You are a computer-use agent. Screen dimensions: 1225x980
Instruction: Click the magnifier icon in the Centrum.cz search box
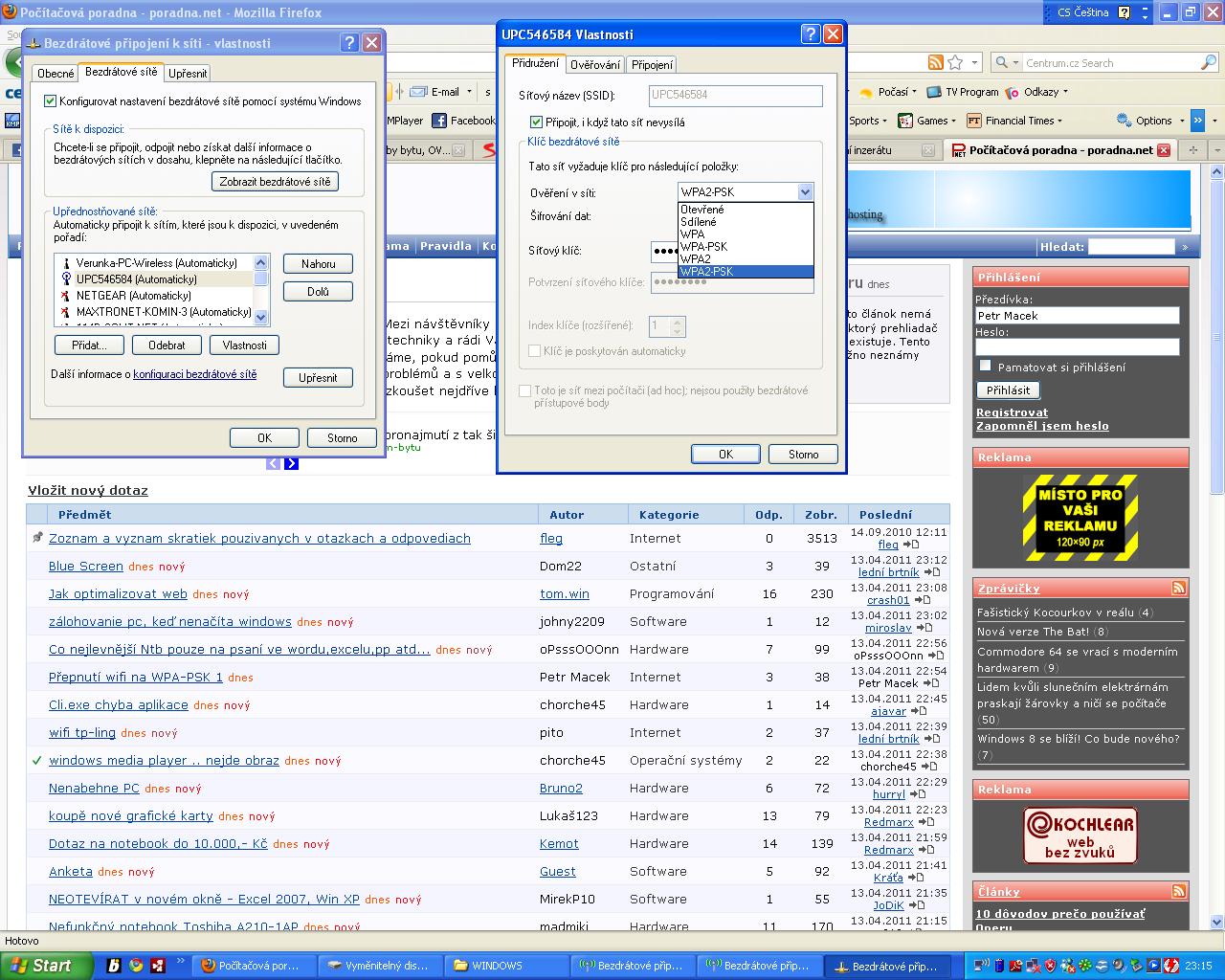(x=1208, y=63)
